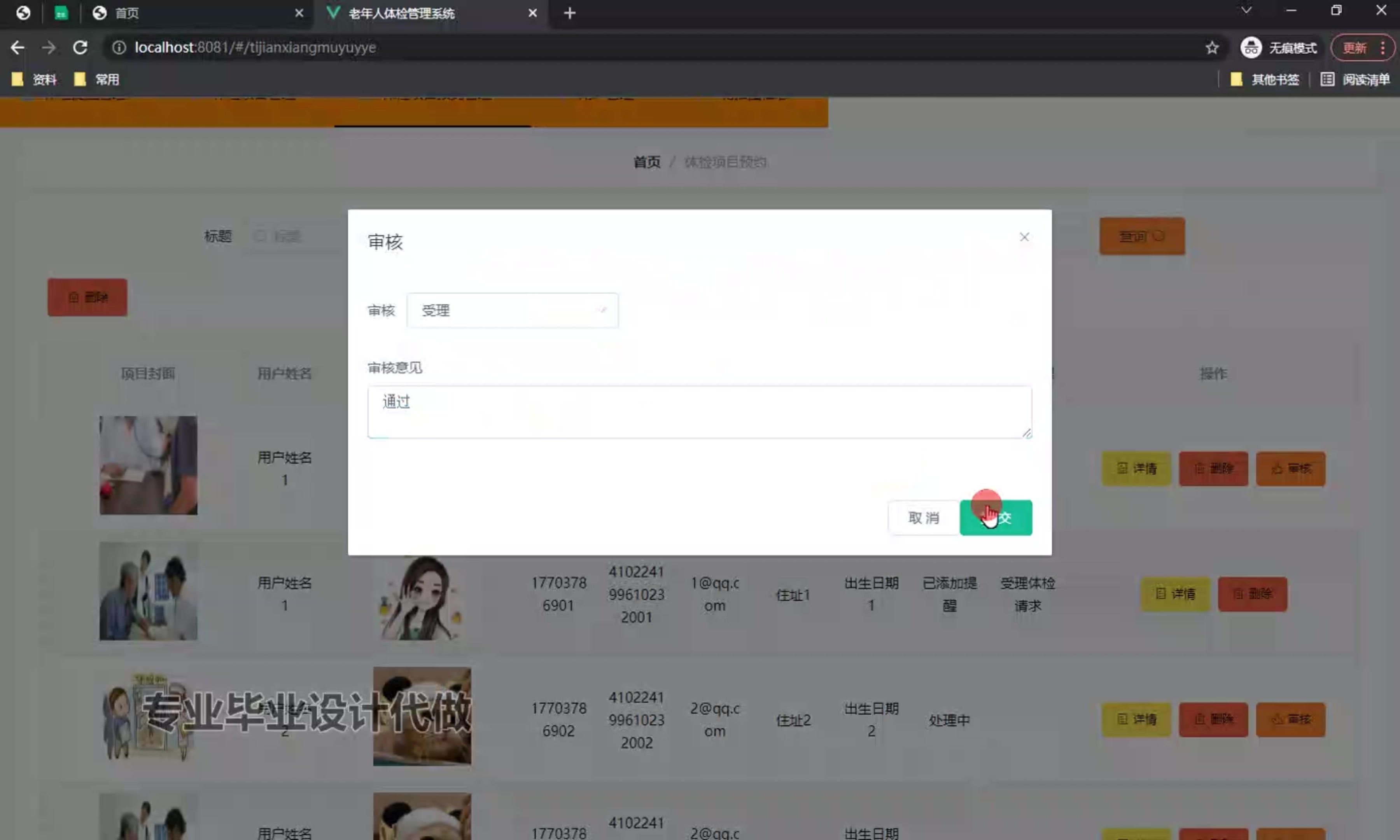The height and width of the screenshot is (840, 1400).
Task: Switch to the 首页 browser tab
Action: (198, 13)
